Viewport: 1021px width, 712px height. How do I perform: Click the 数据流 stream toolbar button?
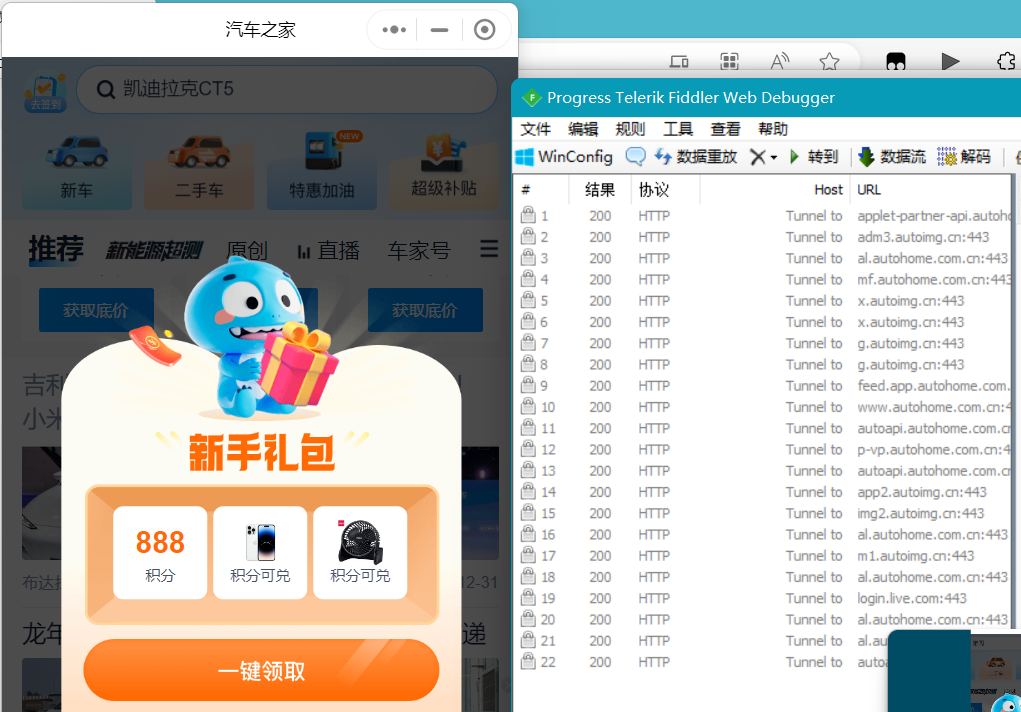[x=892, y=157]
